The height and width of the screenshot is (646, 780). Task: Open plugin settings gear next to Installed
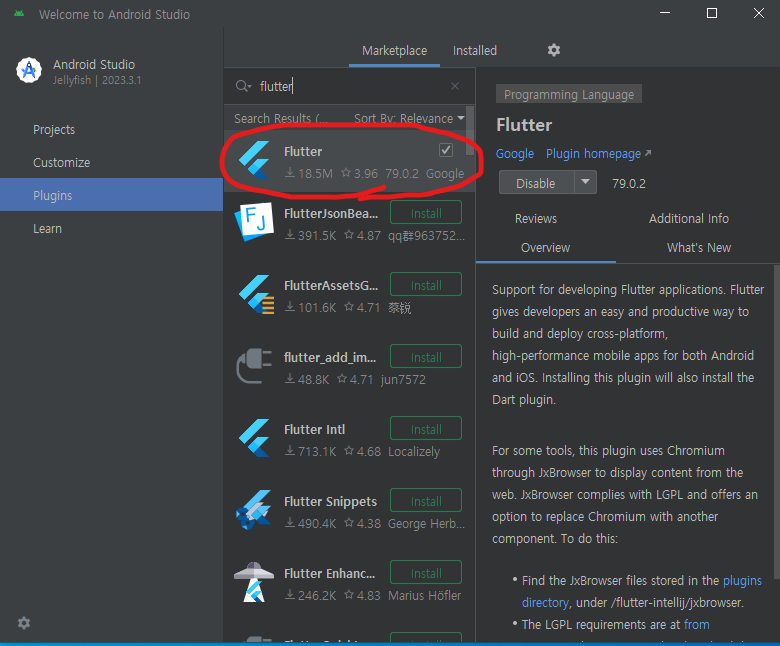554,50
